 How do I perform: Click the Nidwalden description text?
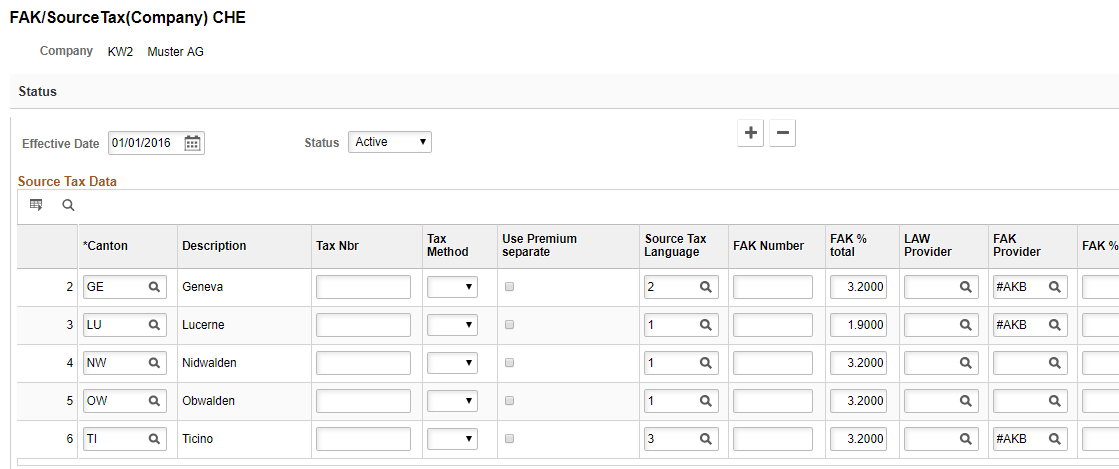[x=209, y=363]
